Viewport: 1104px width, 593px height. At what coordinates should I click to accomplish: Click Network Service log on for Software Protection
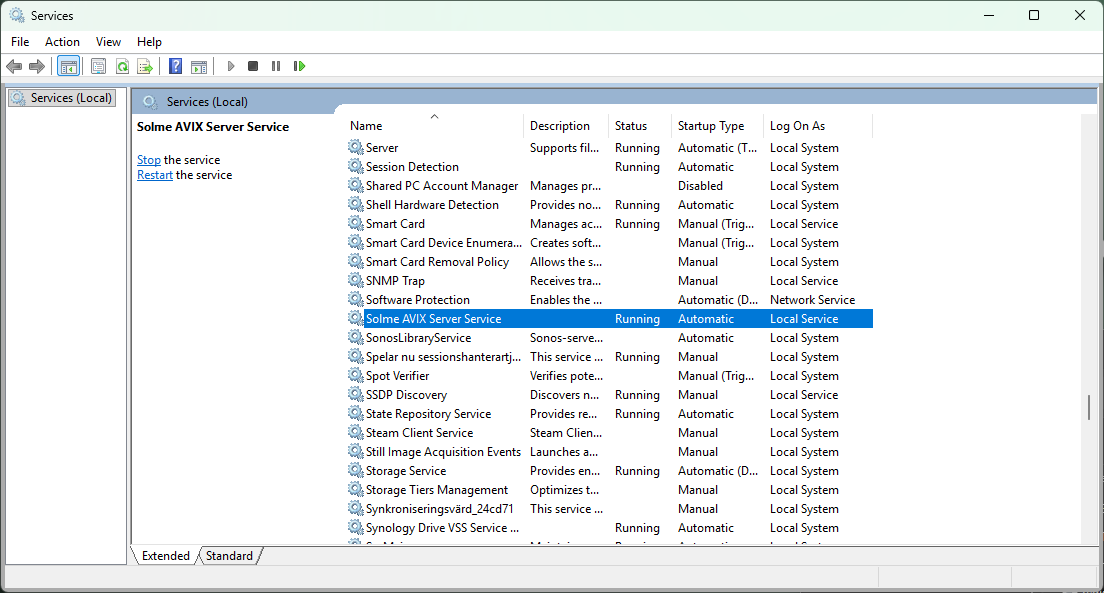coord(812,299)
